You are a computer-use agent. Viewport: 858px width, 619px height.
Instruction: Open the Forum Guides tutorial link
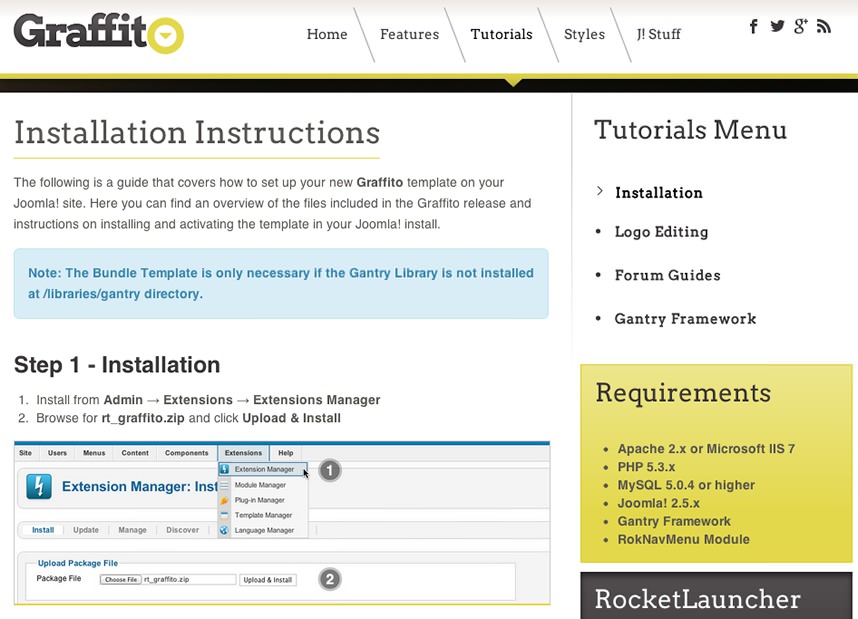(x=668, y=275)
